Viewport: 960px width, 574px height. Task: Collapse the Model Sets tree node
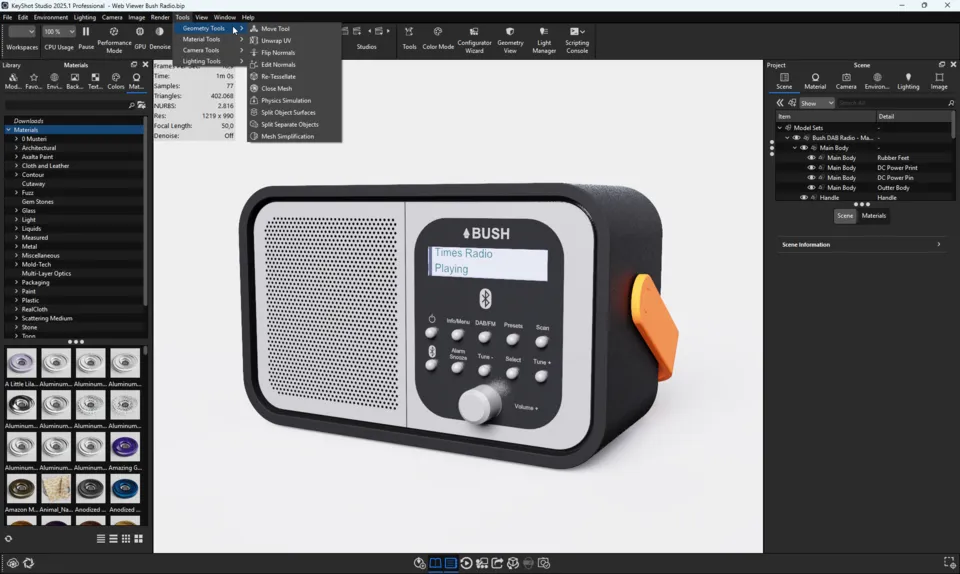point(780,128)
